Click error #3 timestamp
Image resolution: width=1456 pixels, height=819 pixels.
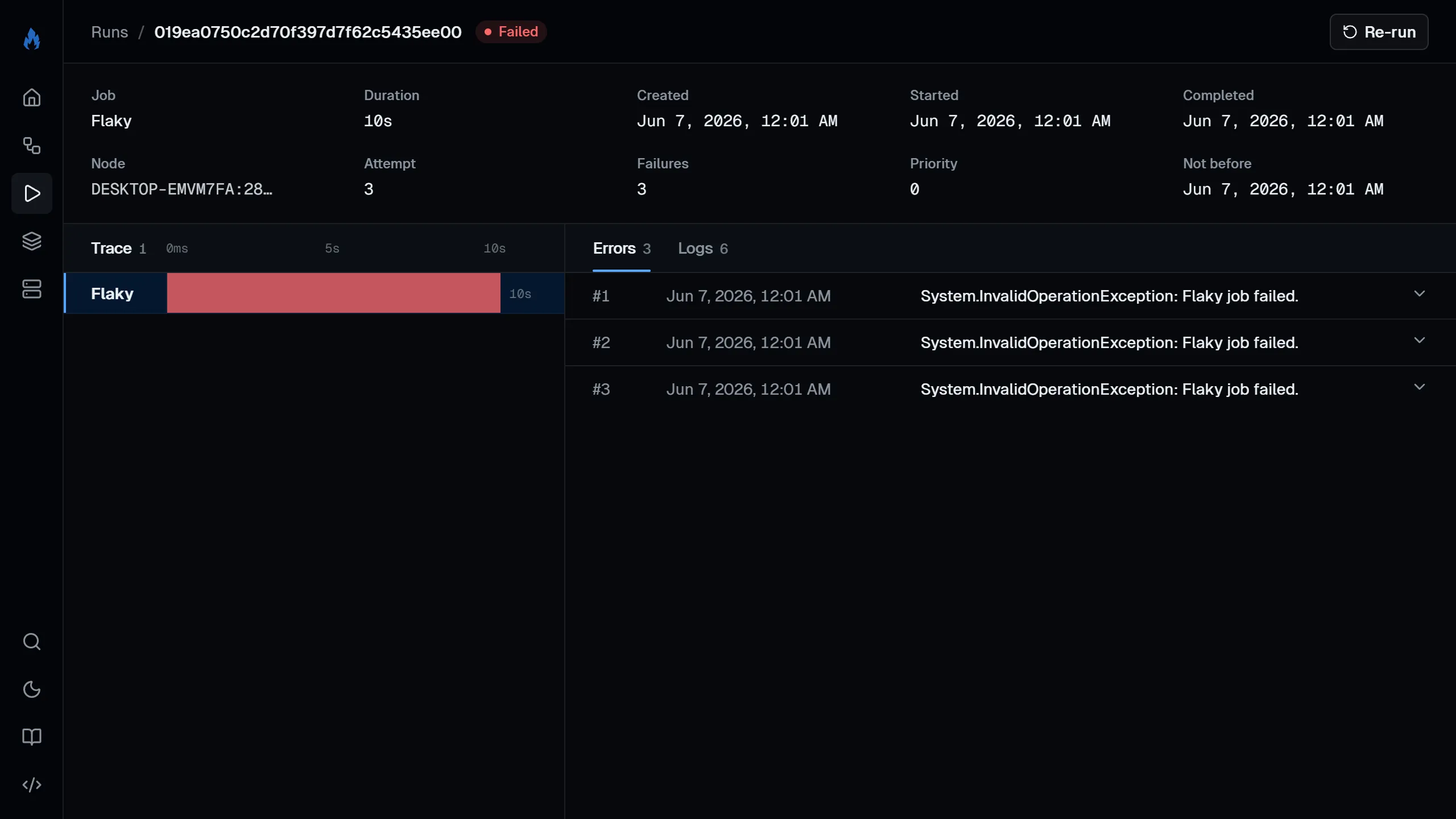point(748,389)
